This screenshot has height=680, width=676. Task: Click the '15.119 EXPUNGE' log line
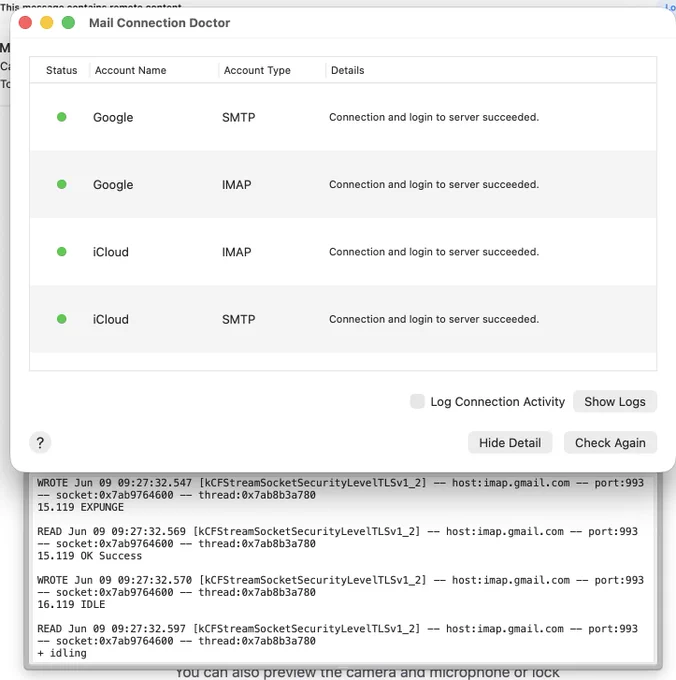[x=81, y=507]
